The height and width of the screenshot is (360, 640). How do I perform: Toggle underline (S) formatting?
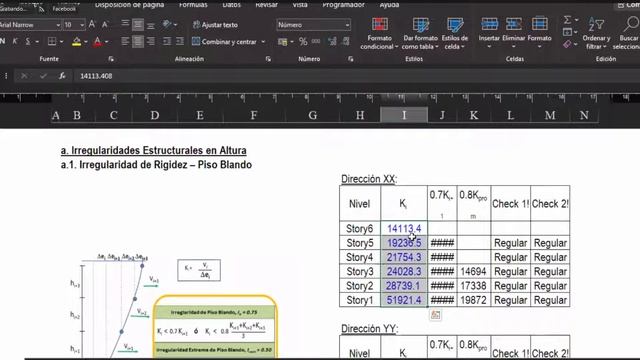pyautogui.click(x=28, y=41)
